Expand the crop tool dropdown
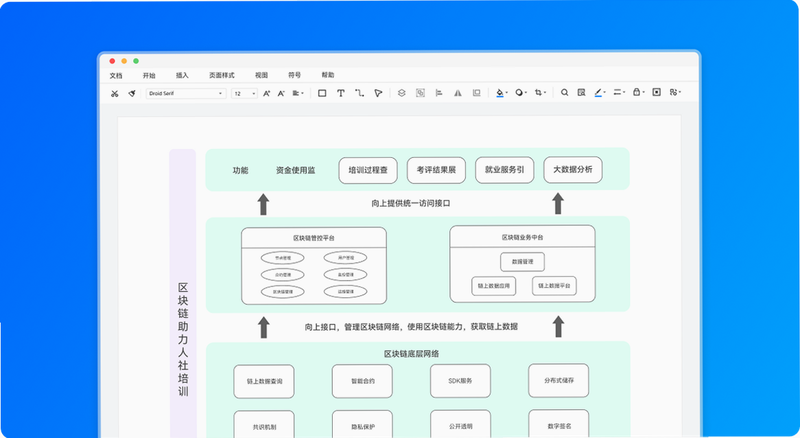 coord(540,92)
